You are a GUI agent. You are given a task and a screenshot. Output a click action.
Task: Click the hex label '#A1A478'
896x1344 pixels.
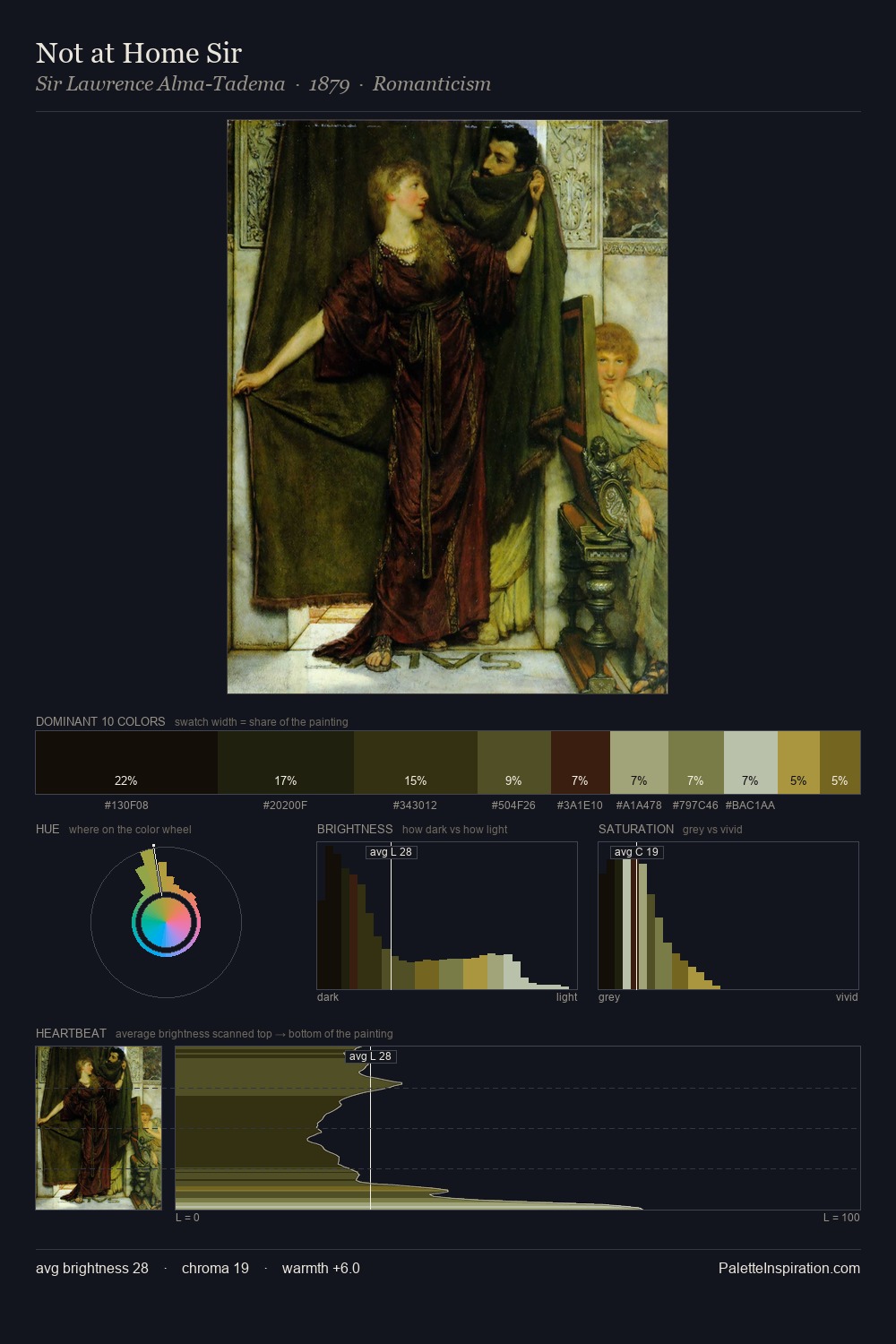click(639, 806)
